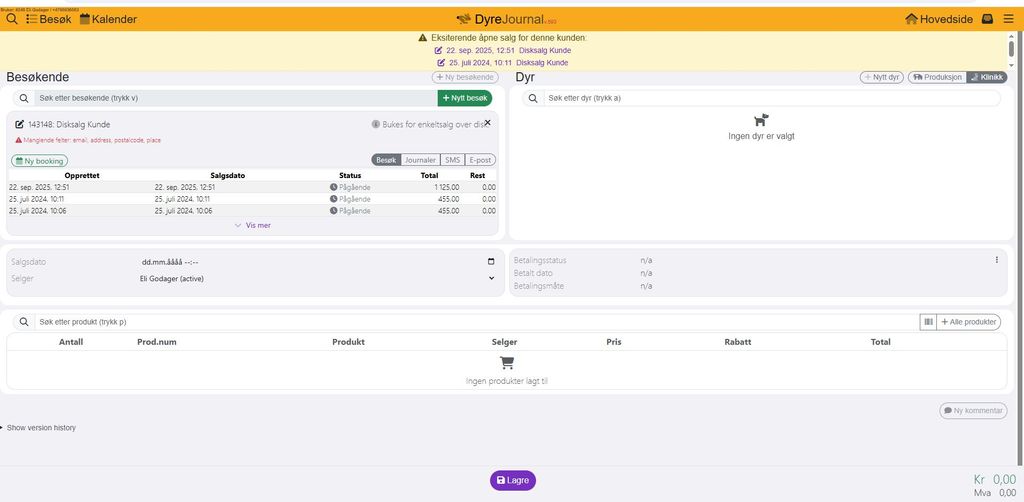Open the Journaler tab

coord(420,160)
